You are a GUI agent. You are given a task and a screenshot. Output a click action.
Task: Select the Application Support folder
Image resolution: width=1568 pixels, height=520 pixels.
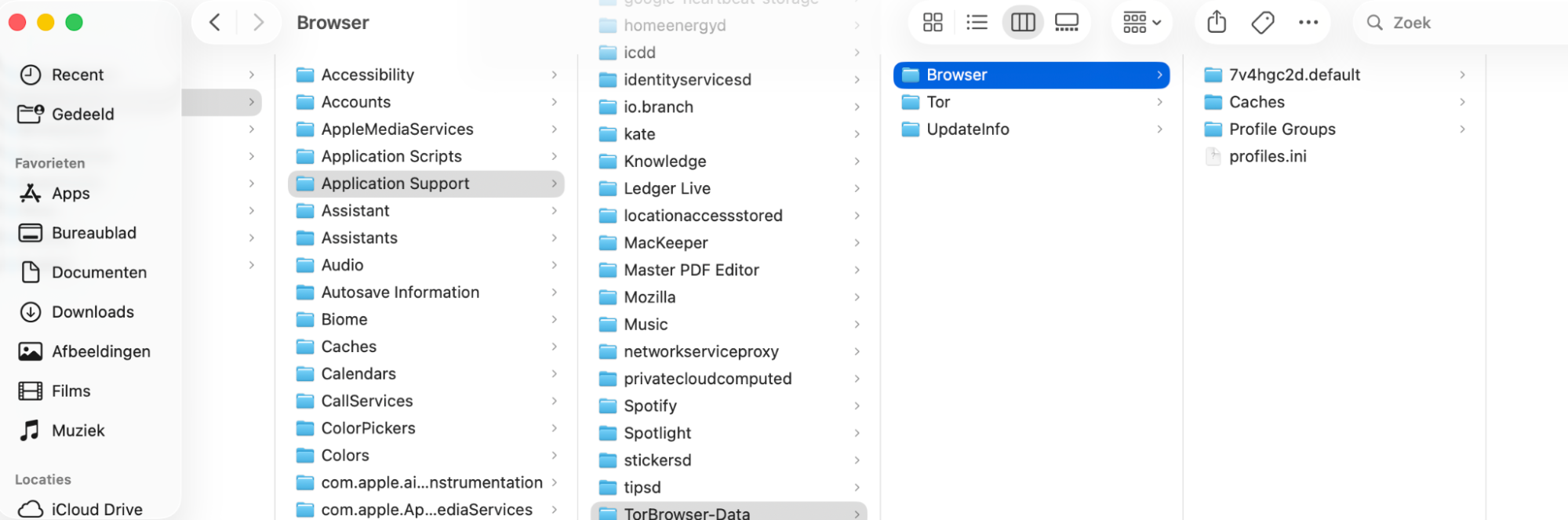coord(426,184)
